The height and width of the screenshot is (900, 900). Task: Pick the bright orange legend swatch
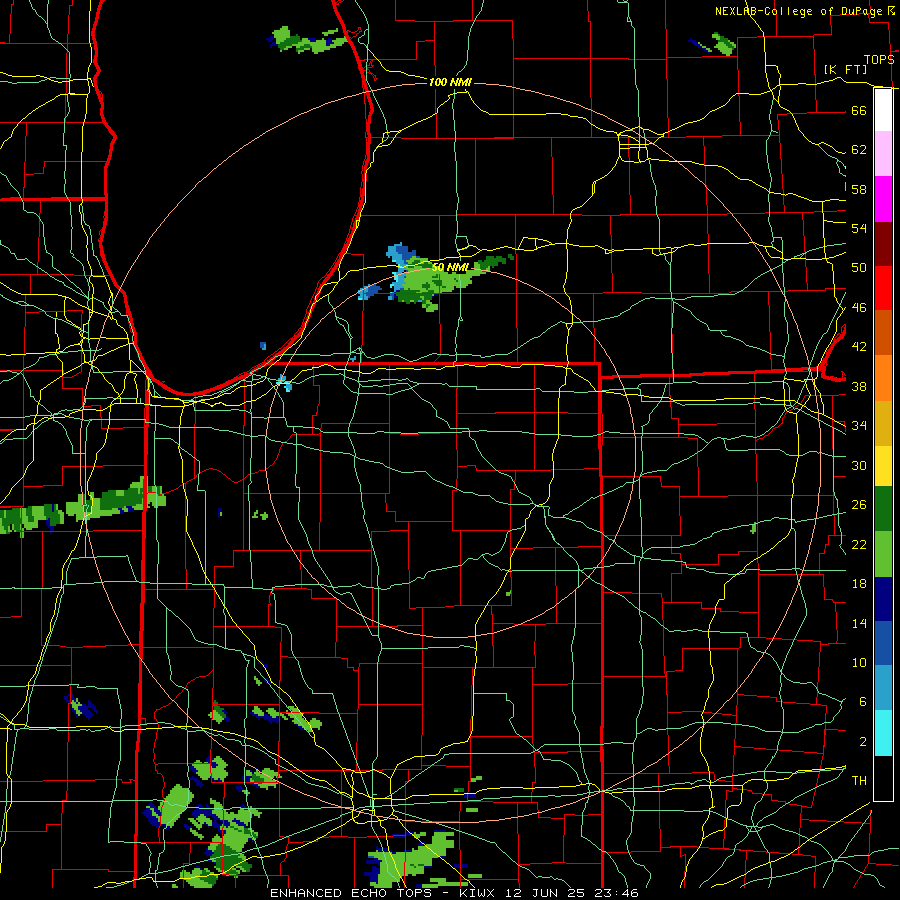(883, 378)
